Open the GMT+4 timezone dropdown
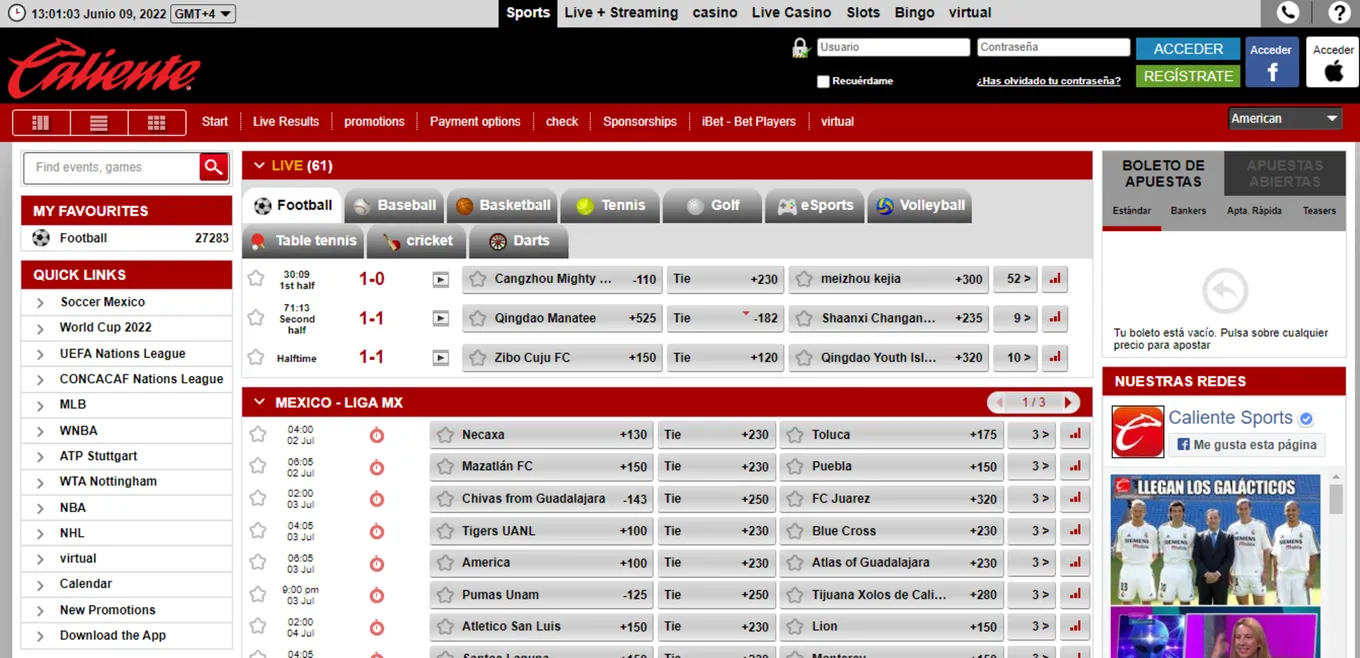This screenshot has width=1360, height=658. tap(203, 14)
